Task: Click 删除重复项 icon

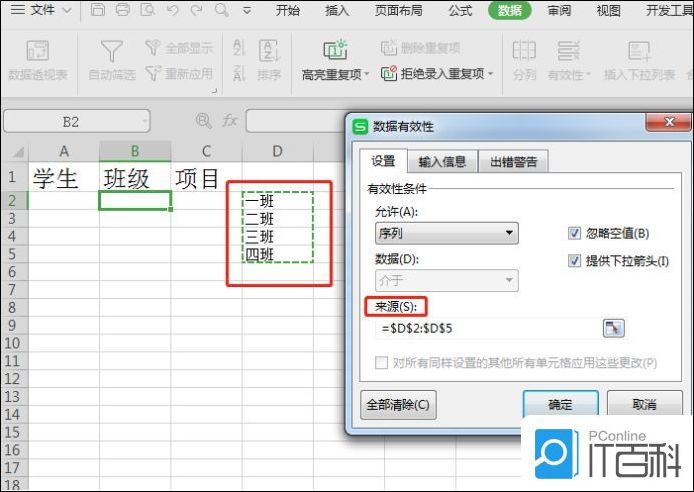Action: [x=389, y=48]
